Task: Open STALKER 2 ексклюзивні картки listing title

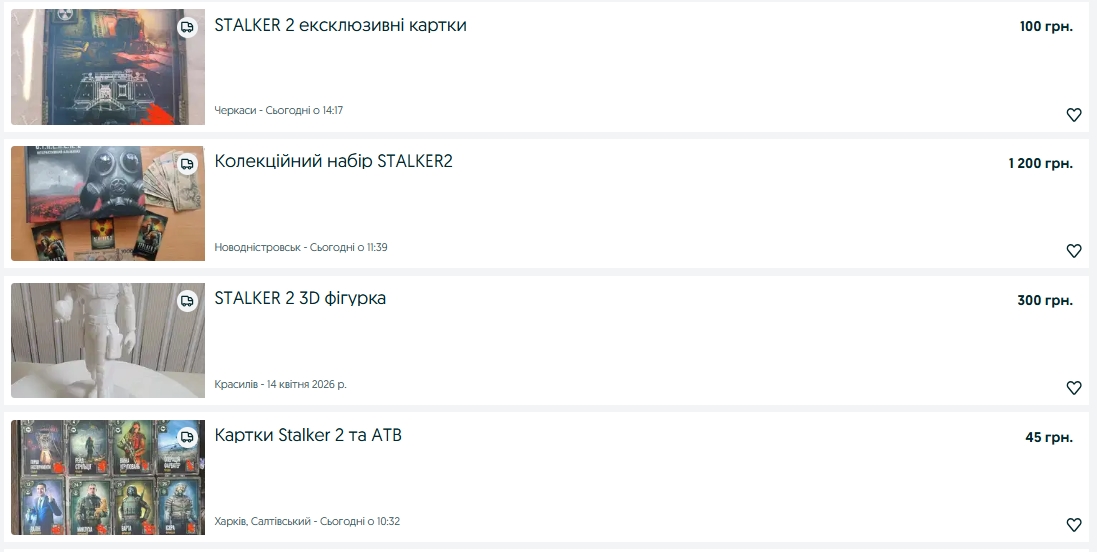Action: (x=340, y=25)
